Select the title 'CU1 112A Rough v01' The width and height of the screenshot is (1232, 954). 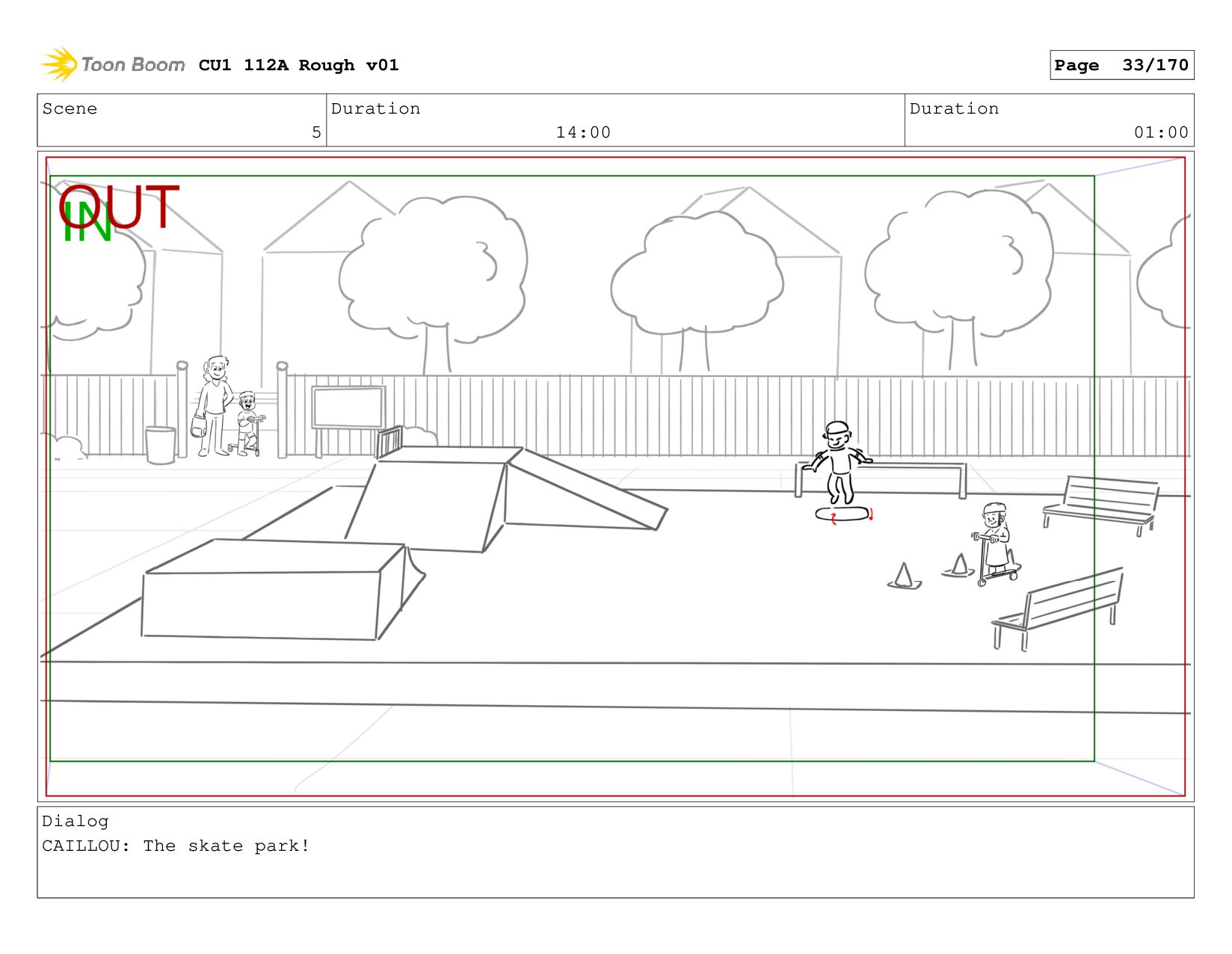tap(298, 65)
